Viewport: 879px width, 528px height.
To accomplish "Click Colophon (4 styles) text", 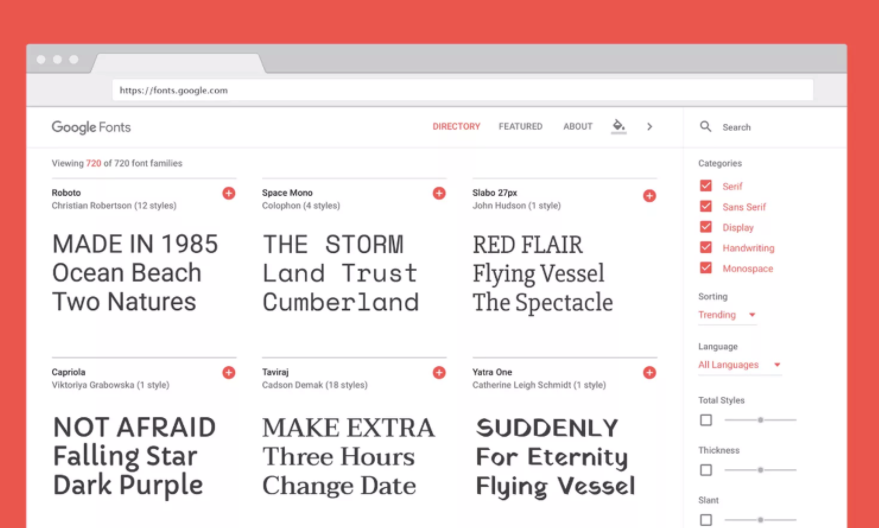I will [300, 206].
